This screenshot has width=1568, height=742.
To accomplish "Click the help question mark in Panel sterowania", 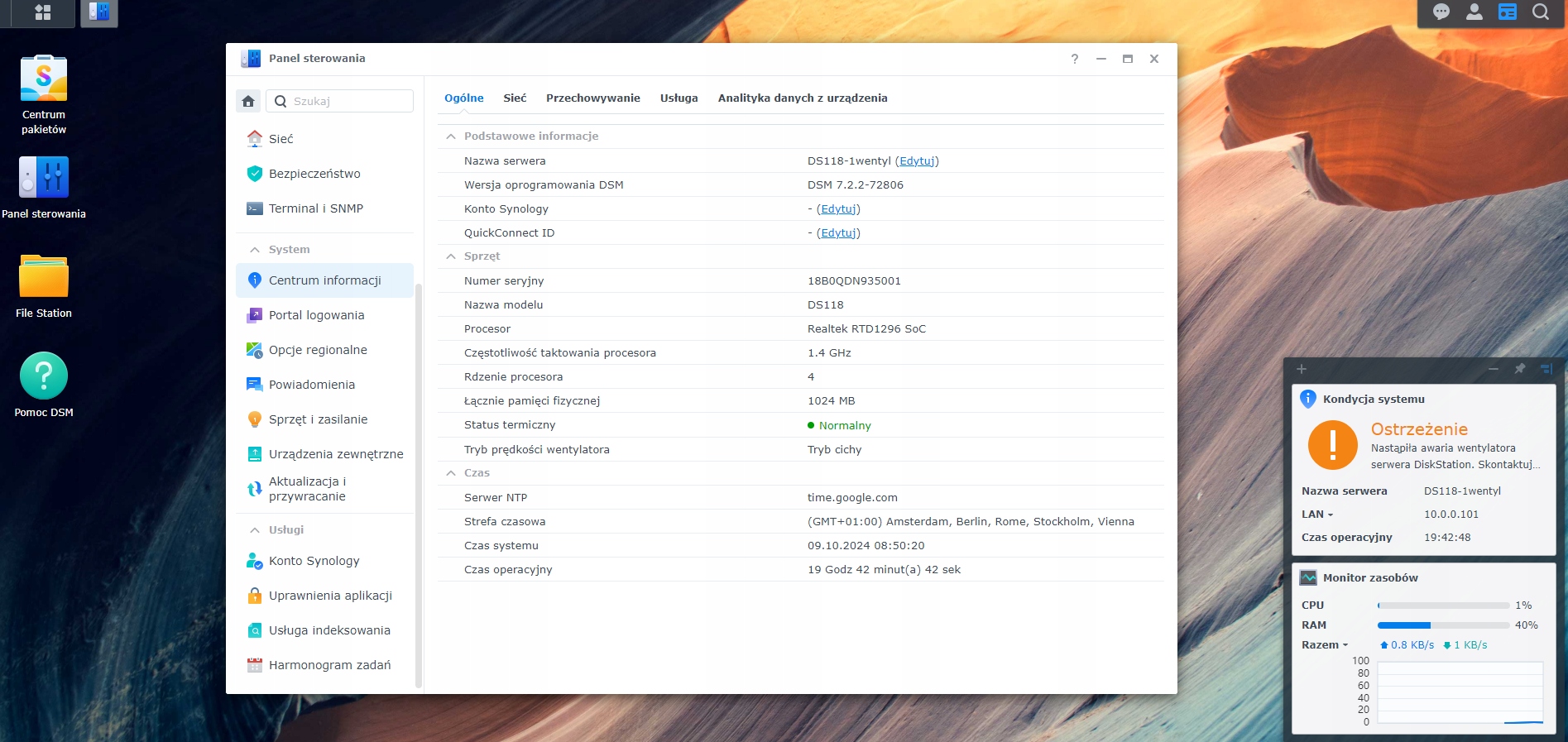I will (x=1075, y=59).
